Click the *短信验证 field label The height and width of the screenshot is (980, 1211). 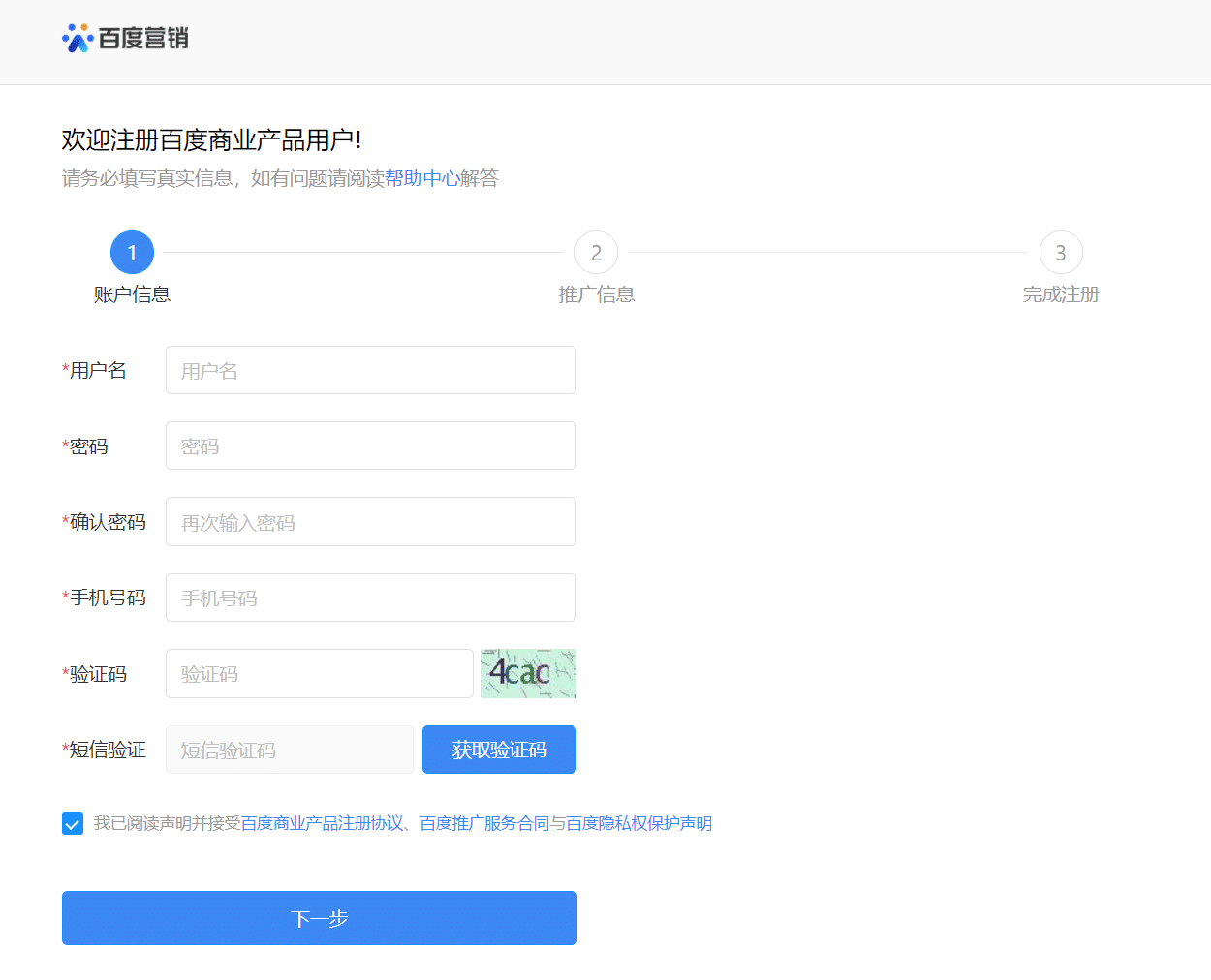[x=104, y=750]
